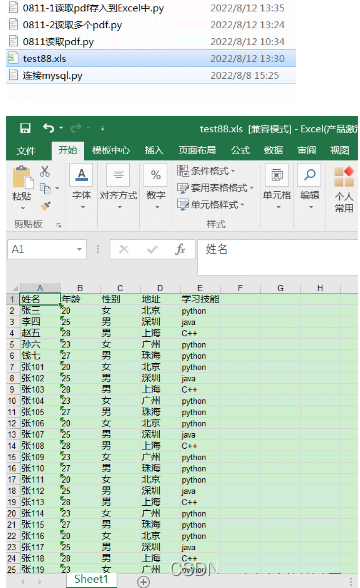This screenshot has height=588, width=360.
Task: Select column E header
Action: click(200, 288)
